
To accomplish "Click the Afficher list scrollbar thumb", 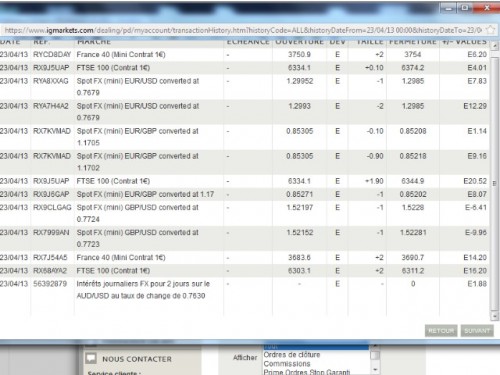I will coord(375,355).
